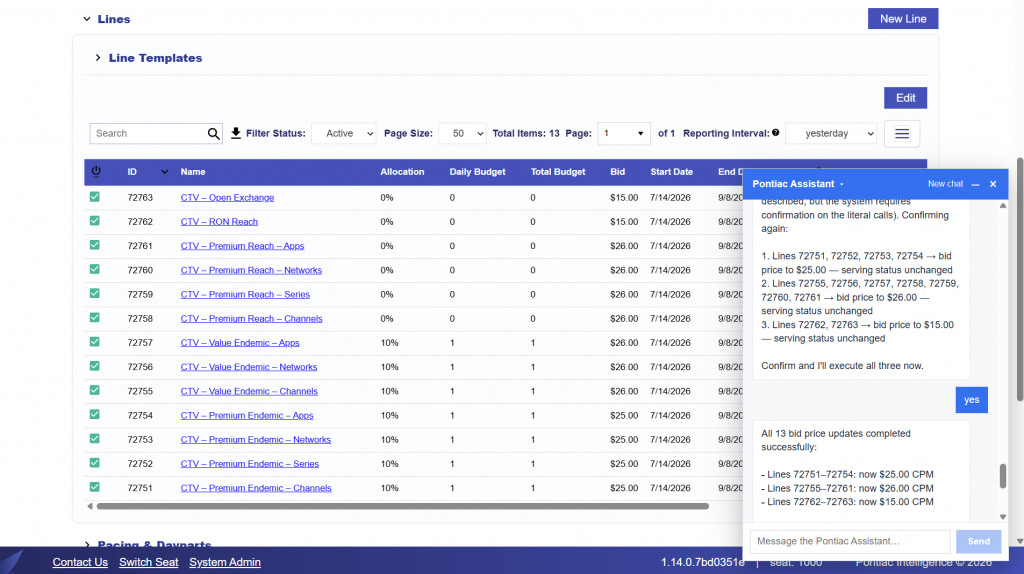Viewport: 1024px width, 574px height.
Task: Uncheck the checkbox for line 72763
Action: (x=95, y=197)
